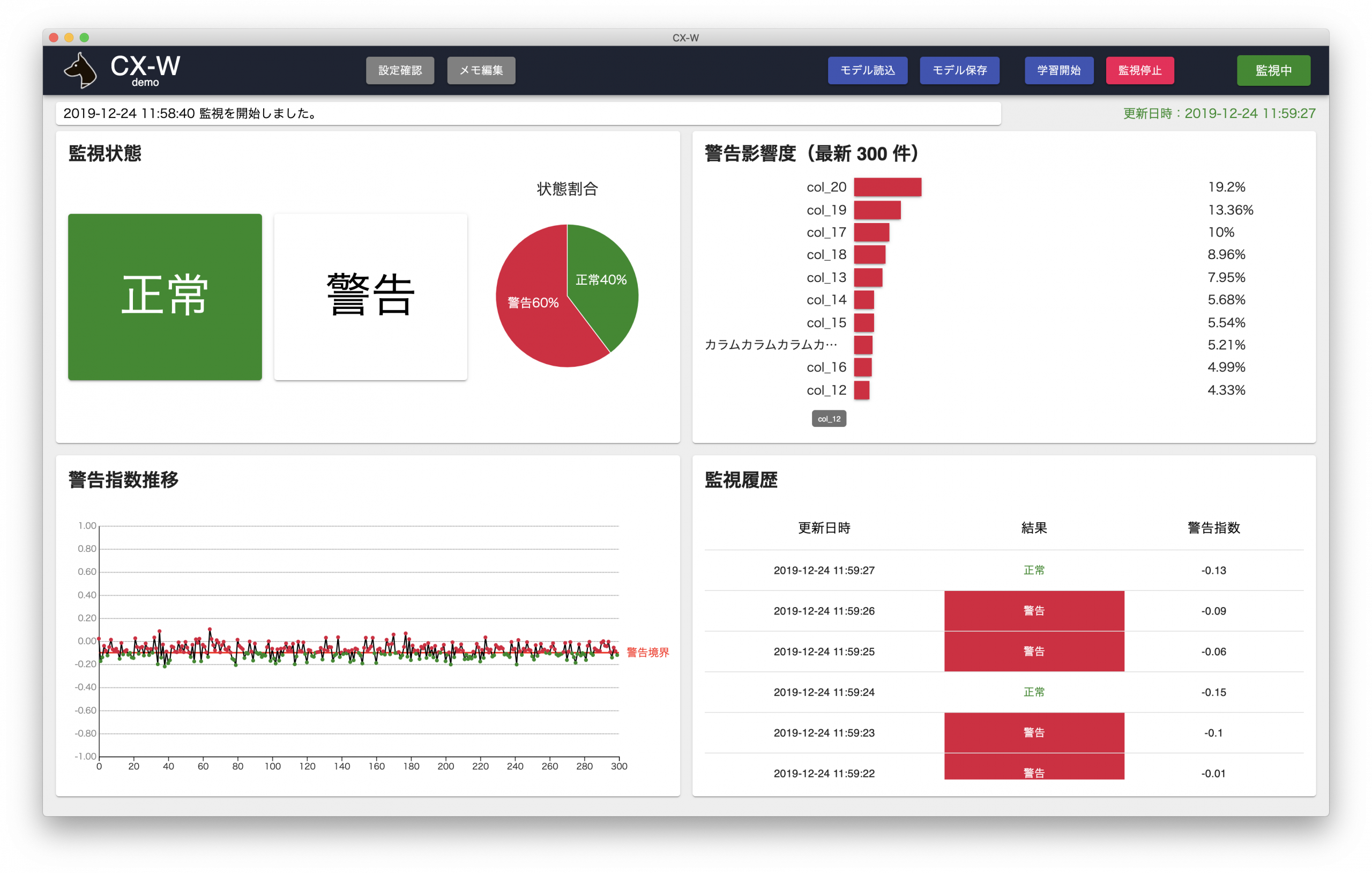Click the truncated カラムカラム column label
The image size is (1372, 873).
pos(770,344)
